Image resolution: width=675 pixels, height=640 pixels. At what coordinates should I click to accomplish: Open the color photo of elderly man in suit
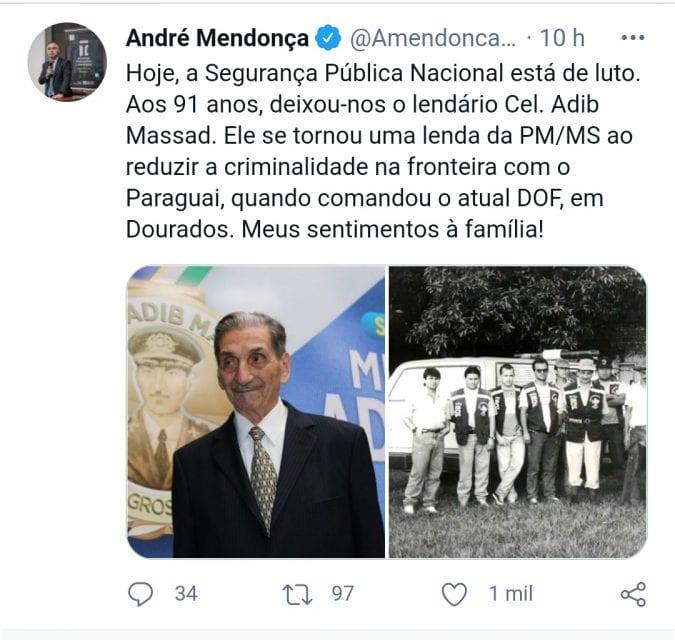coord(256,412)
